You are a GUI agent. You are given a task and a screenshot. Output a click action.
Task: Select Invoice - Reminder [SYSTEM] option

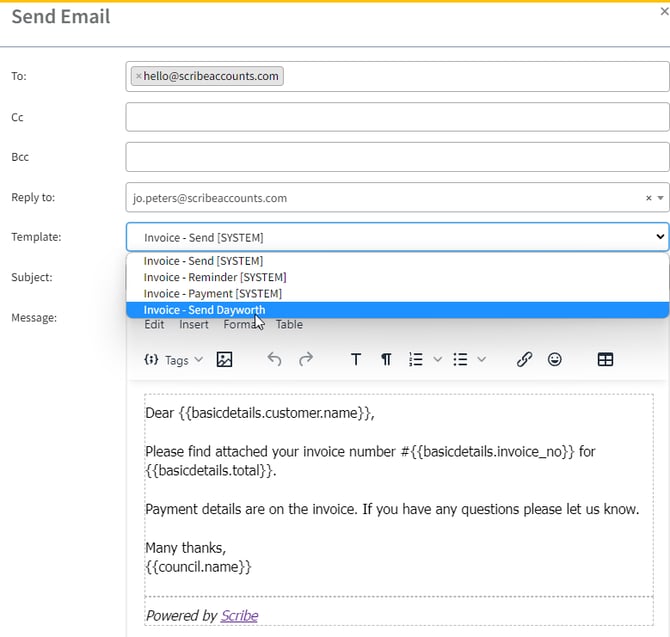[214, 277]
